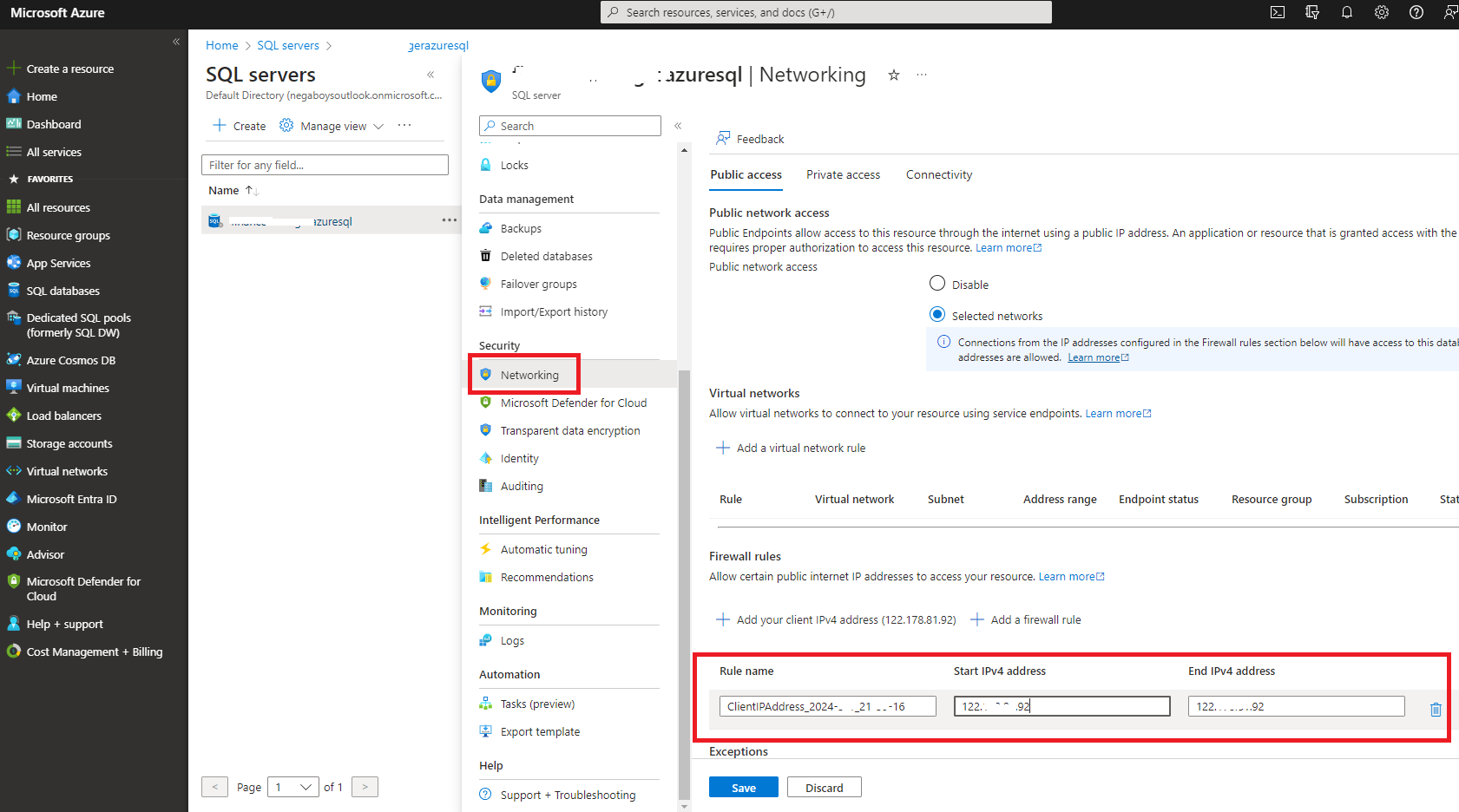
Task: Open the ellipsis menu for the azuresql server row
Action: [449, 220]
